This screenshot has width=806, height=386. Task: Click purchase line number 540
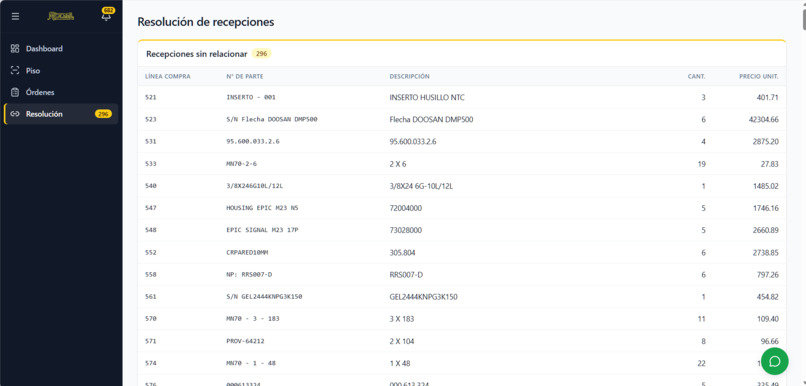151,186
